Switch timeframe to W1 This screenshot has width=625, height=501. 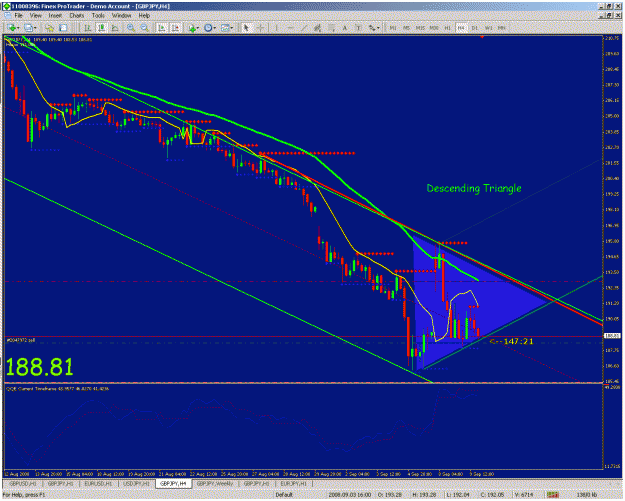(x=489, y=28)
